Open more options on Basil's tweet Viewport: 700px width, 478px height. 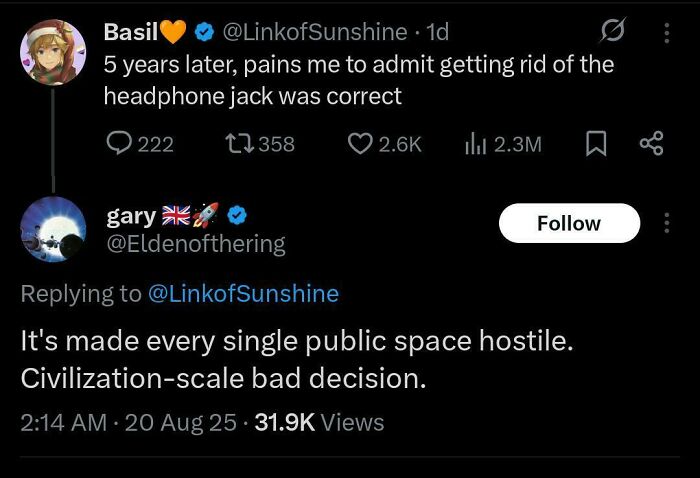[667, 33]
